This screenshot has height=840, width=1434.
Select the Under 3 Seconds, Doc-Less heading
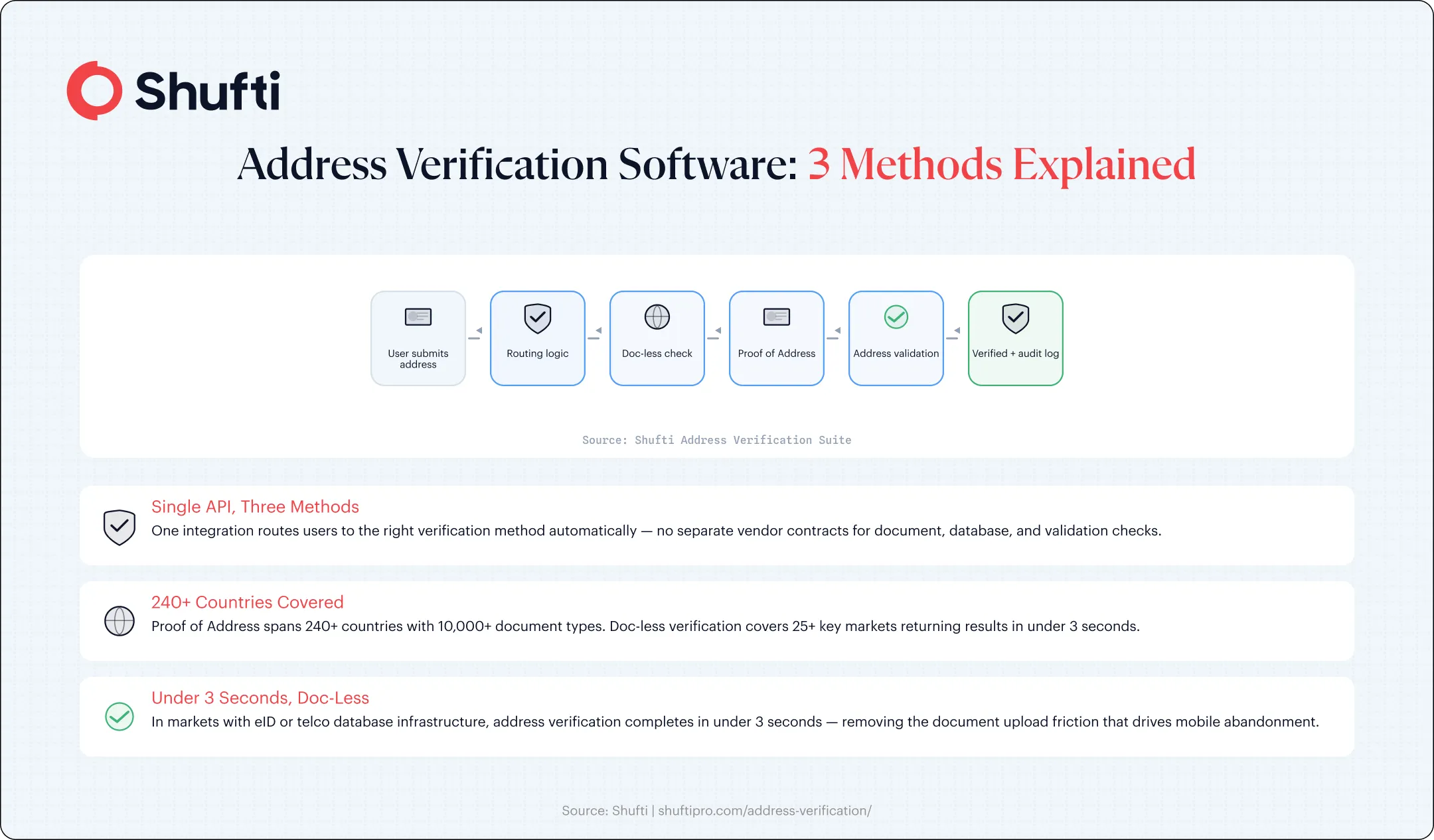point(260,698)
